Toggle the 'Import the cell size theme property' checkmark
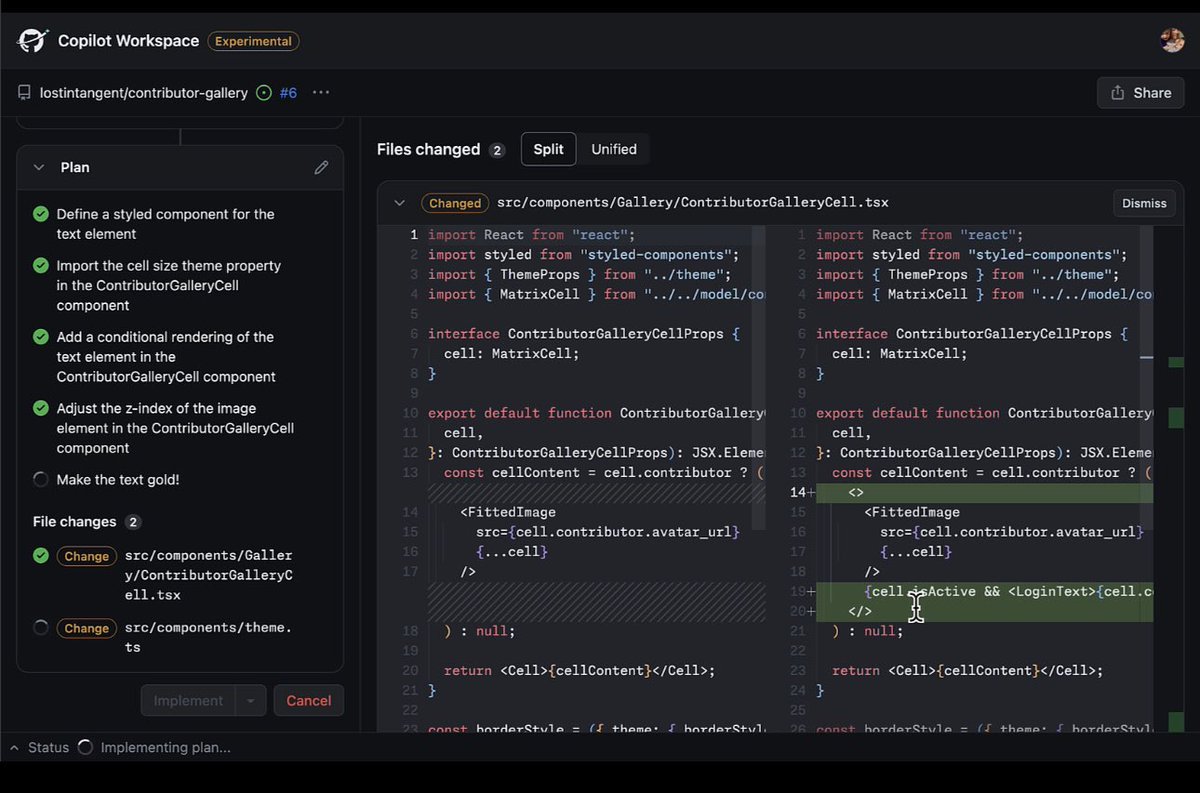The width and height of the screenshot is (1200, 793). coord(41,266)
